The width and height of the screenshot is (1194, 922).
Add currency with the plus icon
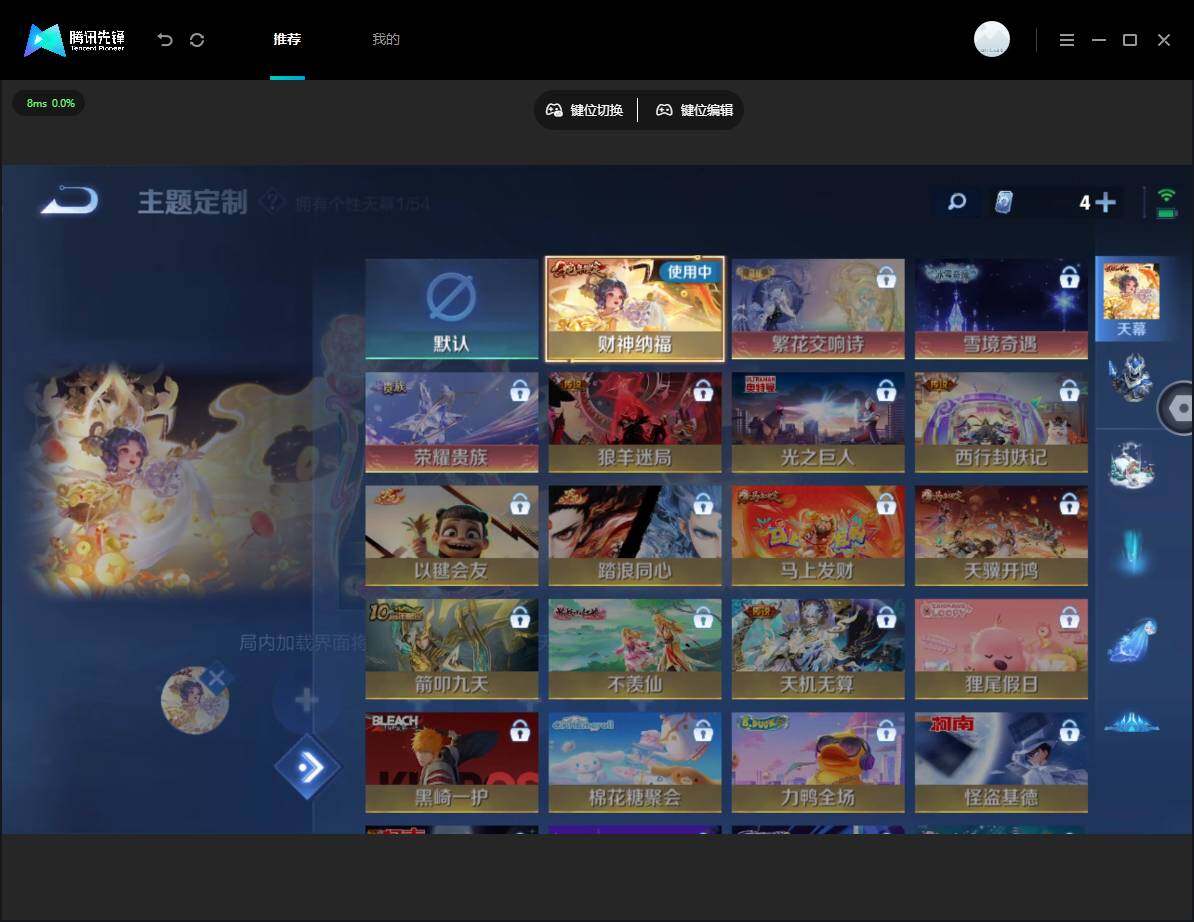coord(1105,202)
